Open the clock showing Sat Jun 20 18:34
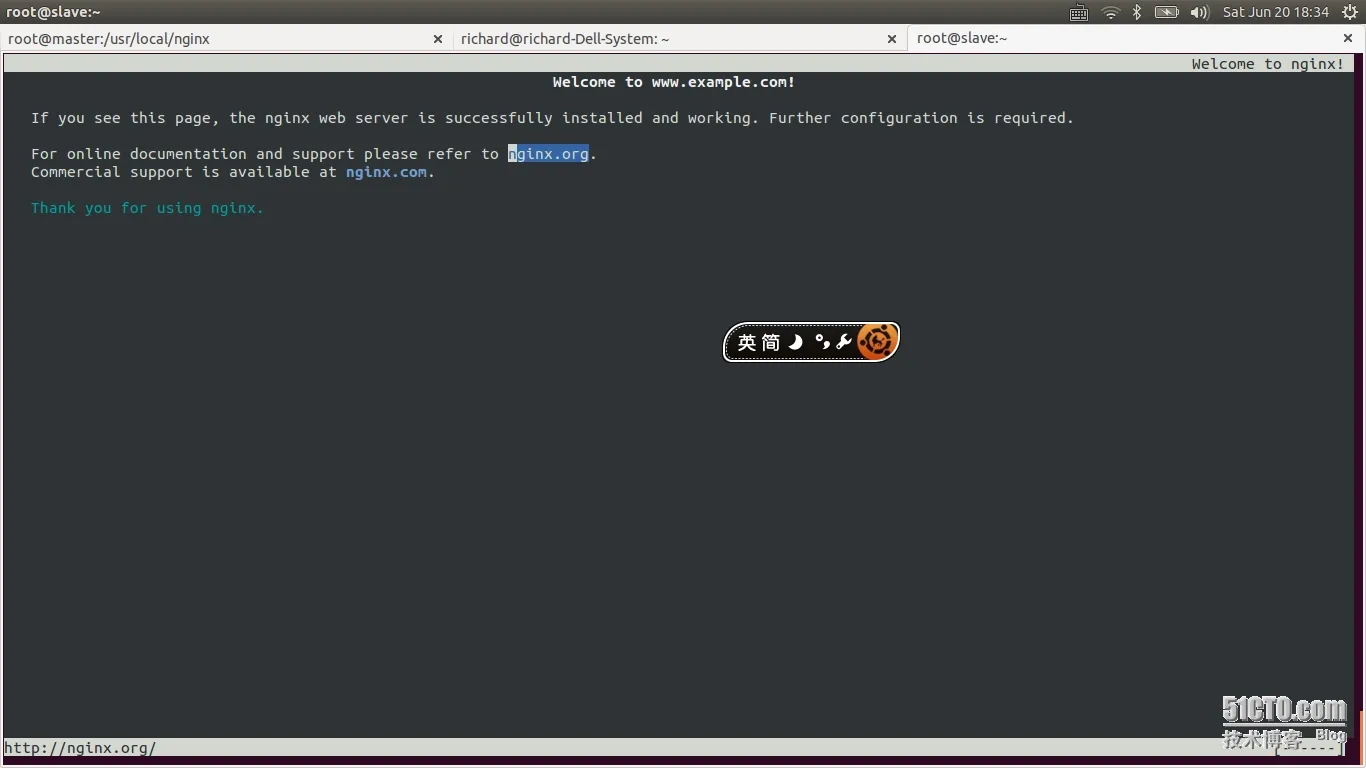 [x=1276, y=12]
